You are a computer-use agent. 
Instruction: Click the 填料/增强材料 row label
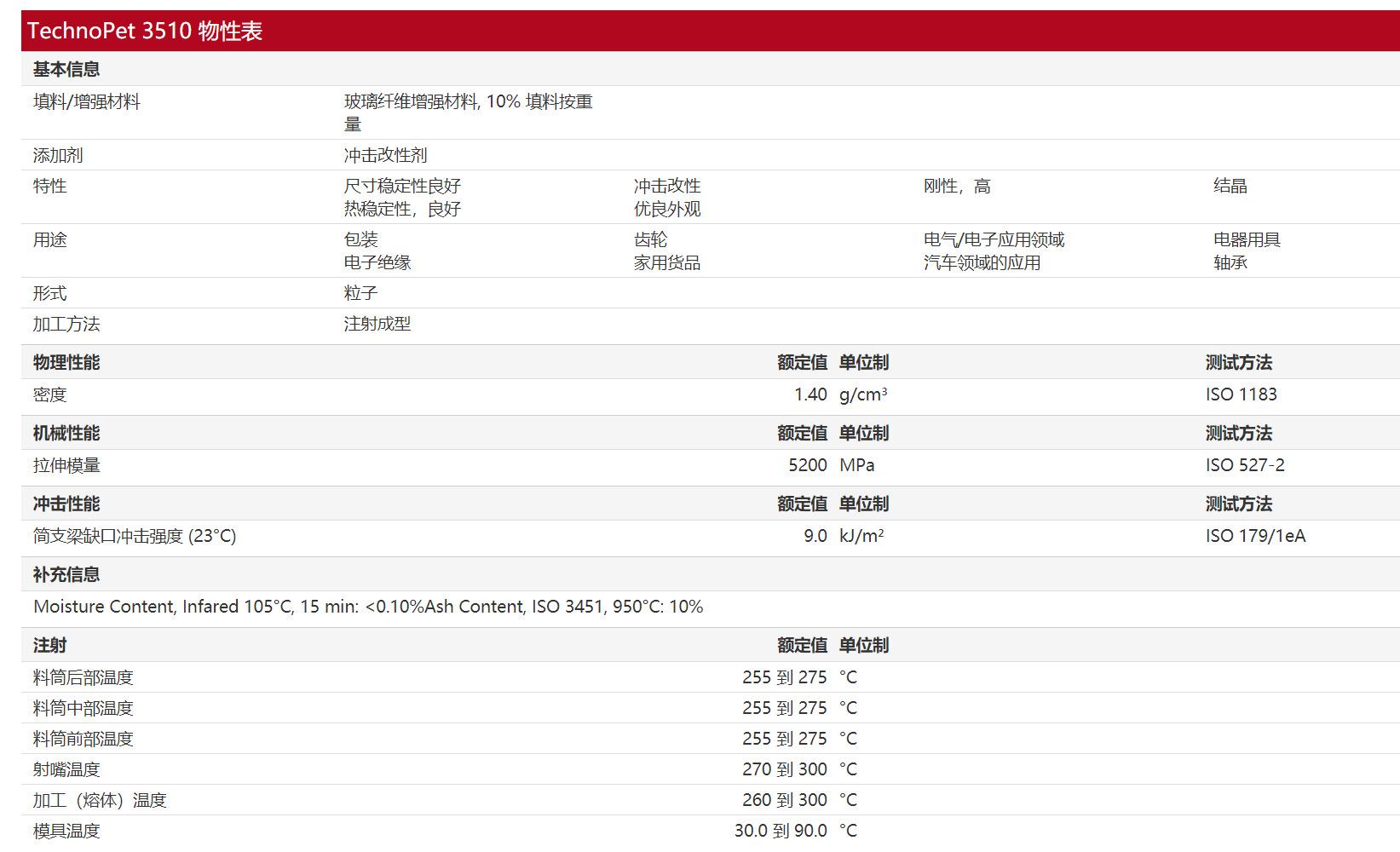tap(87, 101)
